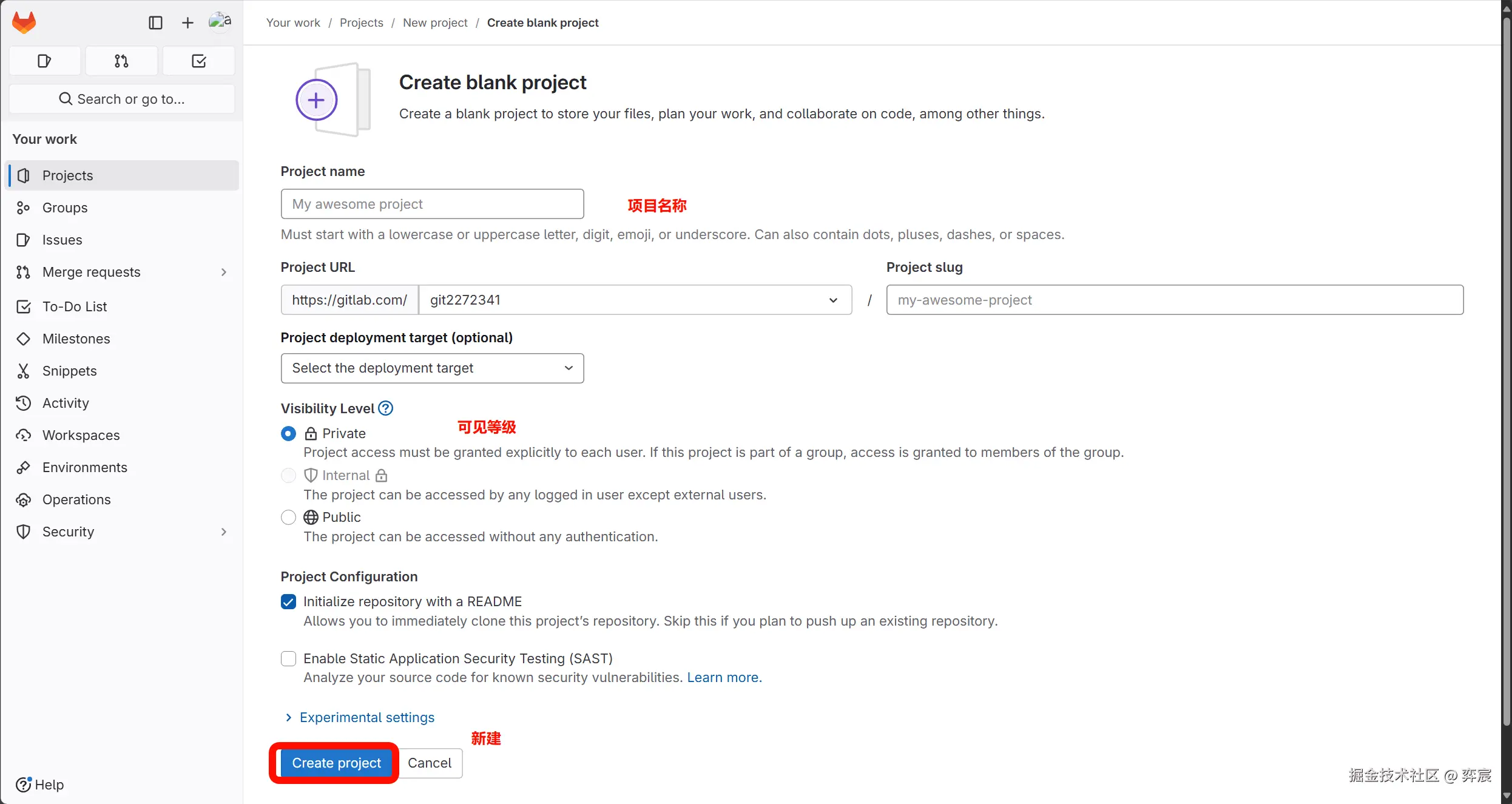This screenshot has height=804, width=1512.
Task: Open the to-do list icon shortcut
Action: coord(198,61)
